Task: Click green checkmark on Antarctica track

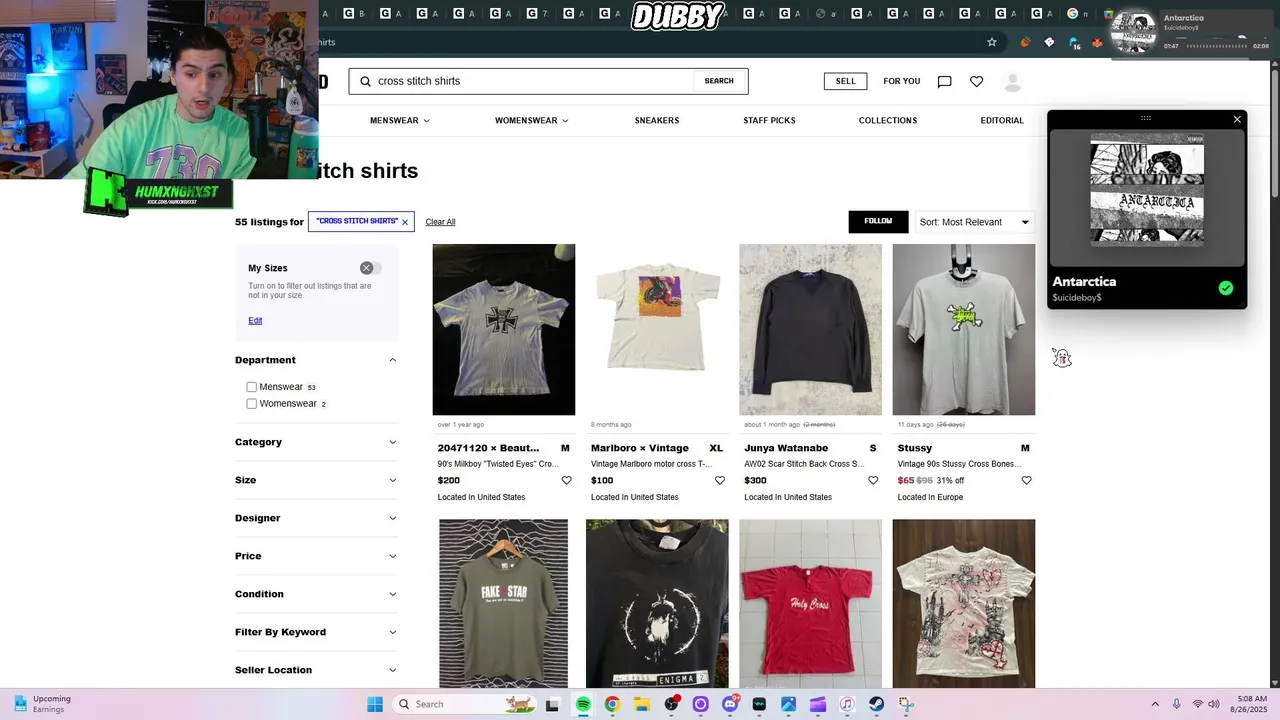Action: pos(1226,288)
